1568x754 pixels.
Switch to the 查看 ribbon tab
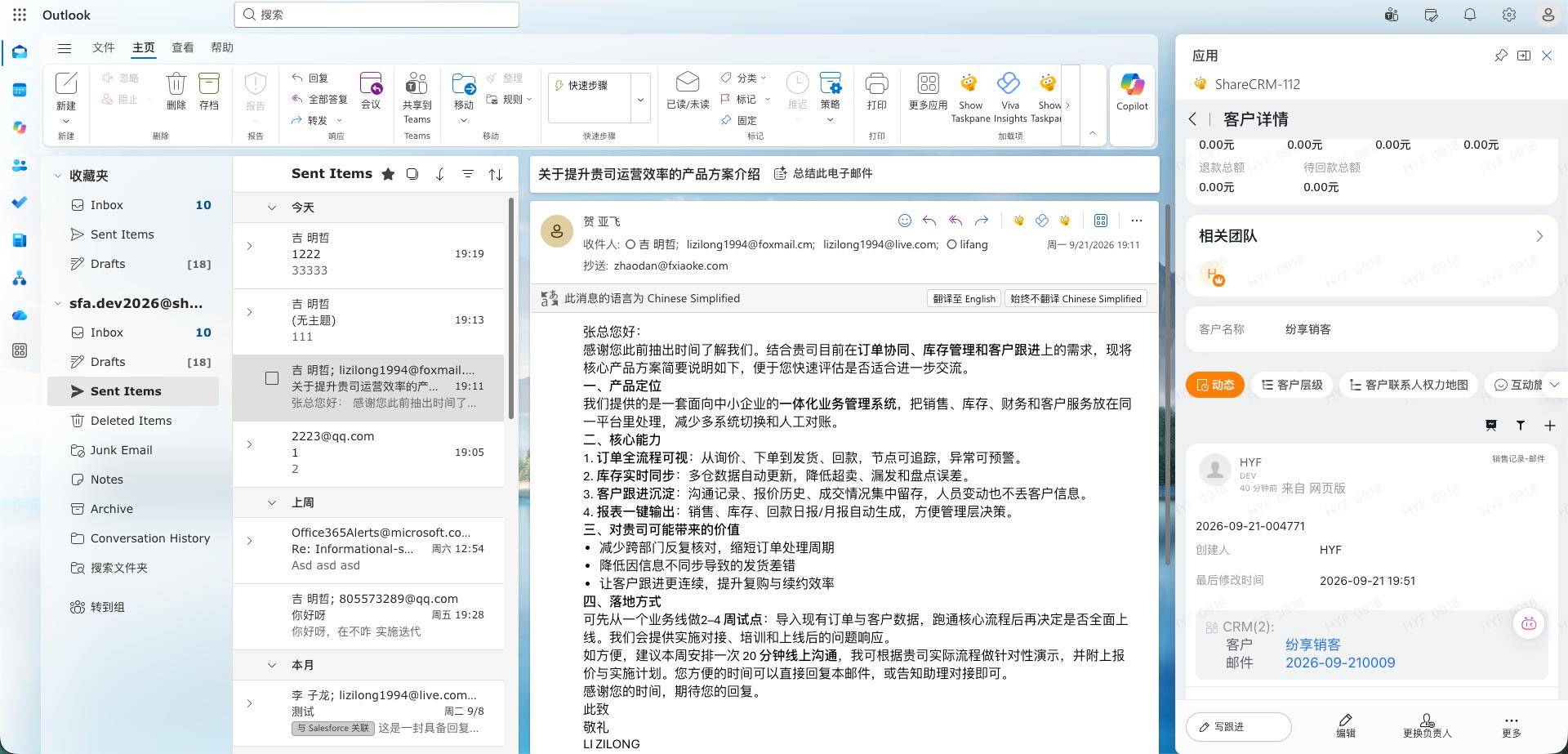(182, 47)
